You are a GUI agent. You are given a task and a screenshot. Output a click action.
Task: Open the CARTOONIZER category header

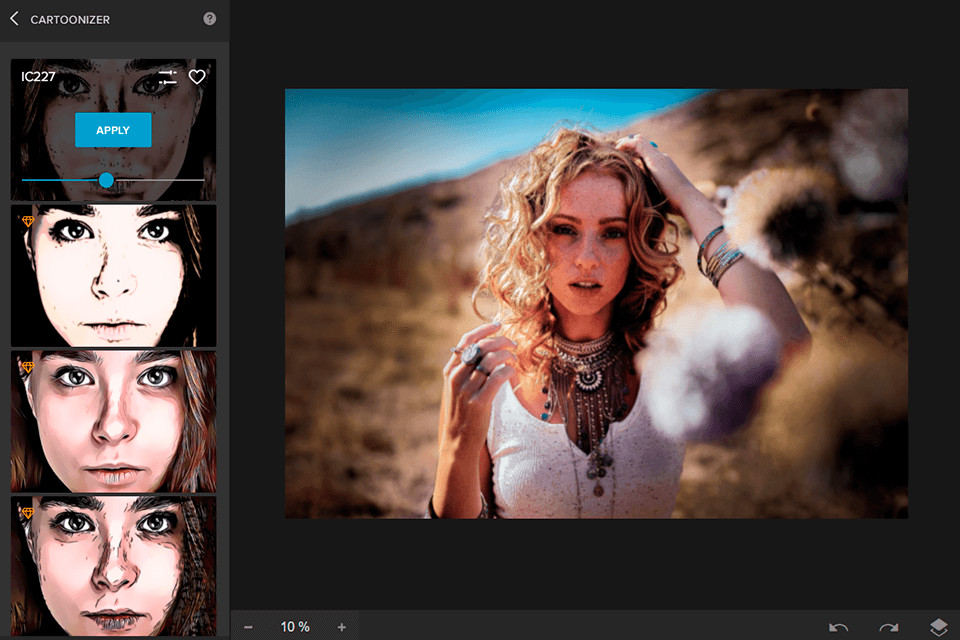tap(72, 18)
